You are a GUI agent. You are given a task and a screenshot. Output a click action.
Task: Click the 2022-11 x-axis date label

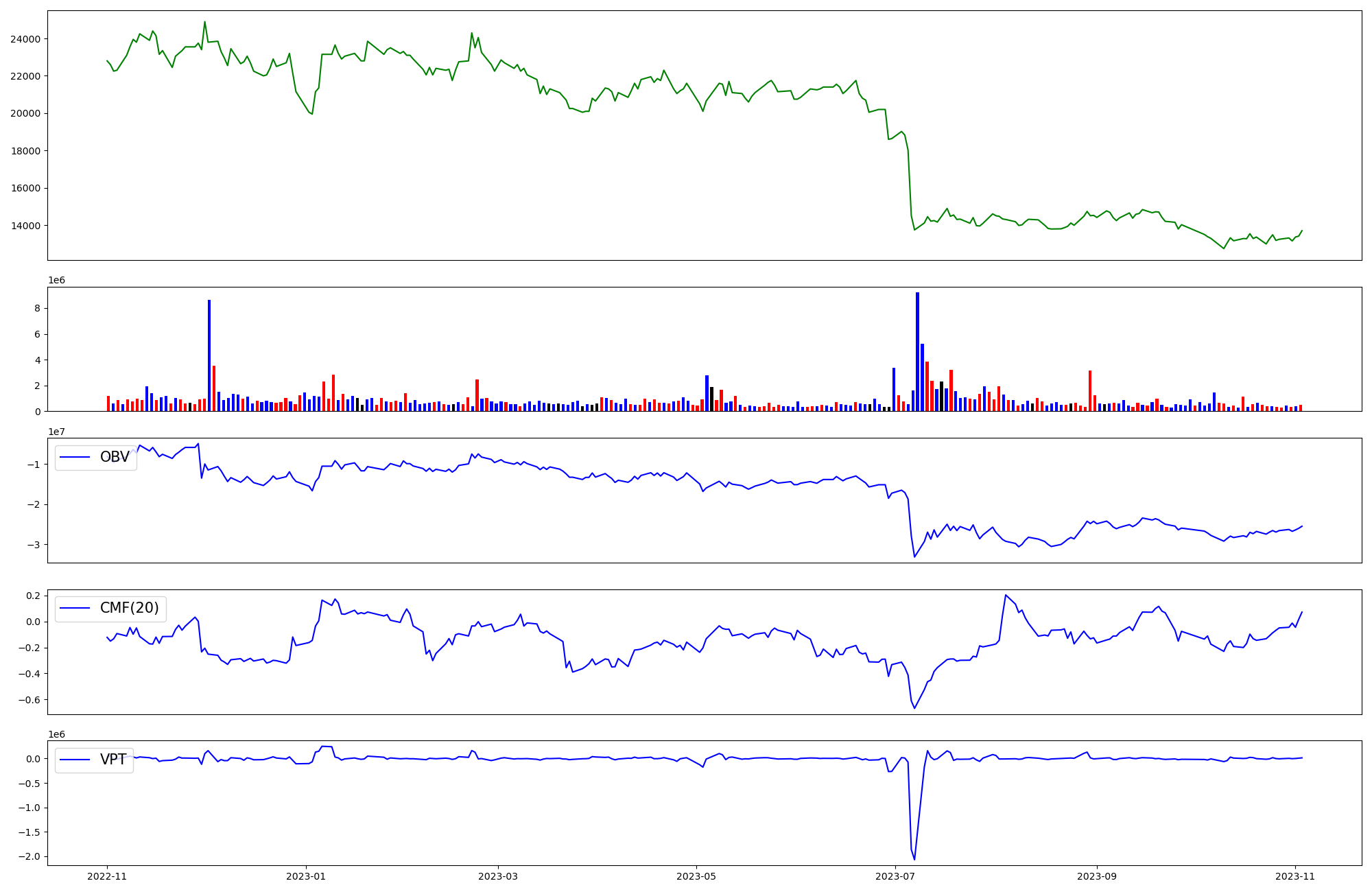click(107, 876)
